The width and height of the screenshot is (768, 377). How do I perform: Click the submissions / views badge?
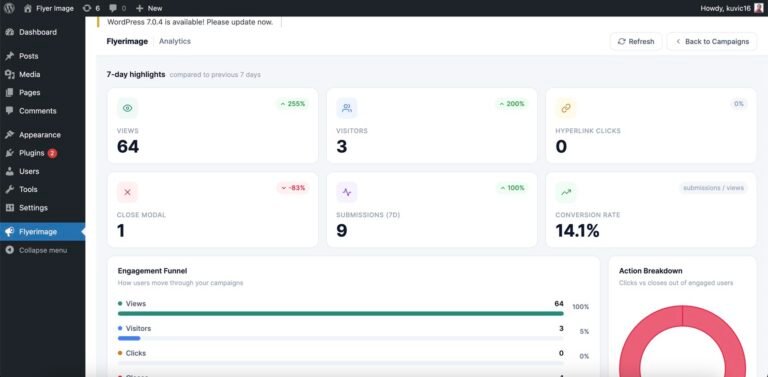713,188
